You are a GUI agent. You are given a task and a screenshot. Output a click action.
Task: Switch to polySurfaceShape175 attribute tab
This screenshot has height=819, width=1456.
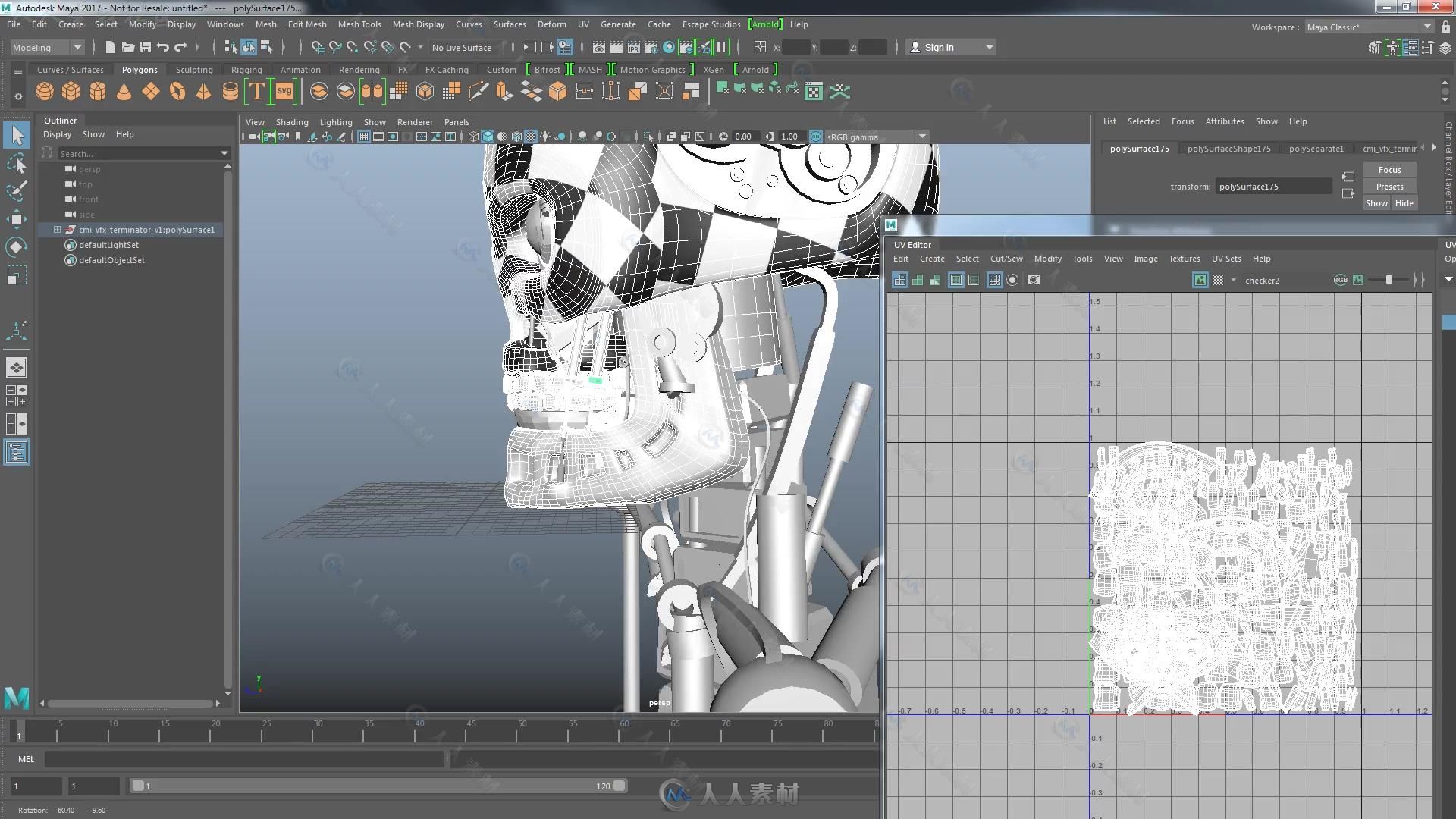[1228, 149]
